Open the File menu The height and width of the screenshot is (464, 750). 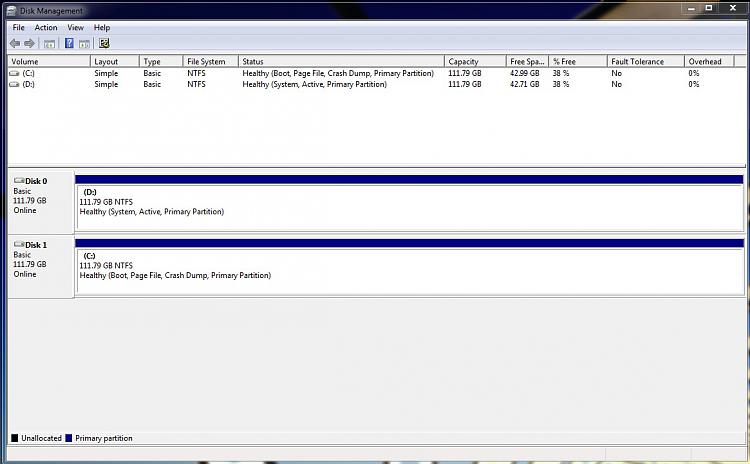19,27
